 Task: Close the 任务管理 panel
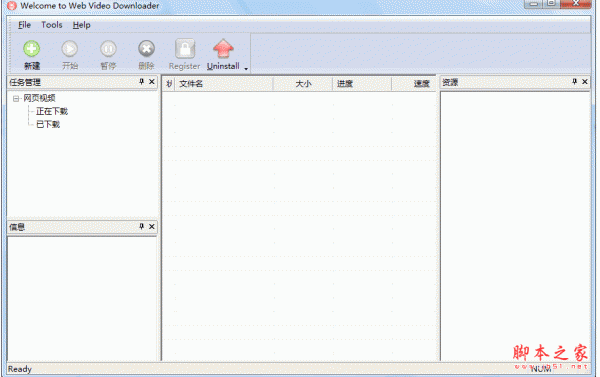[152, 82]
